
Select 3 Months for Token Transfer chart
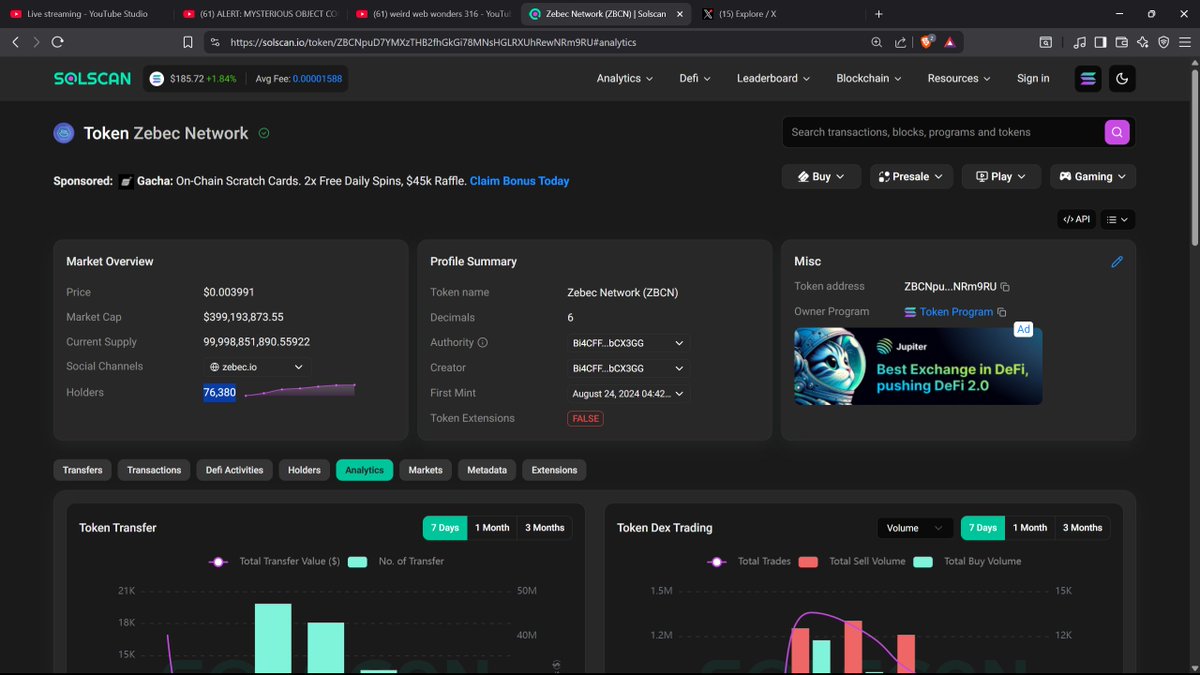tap(545, 527)
